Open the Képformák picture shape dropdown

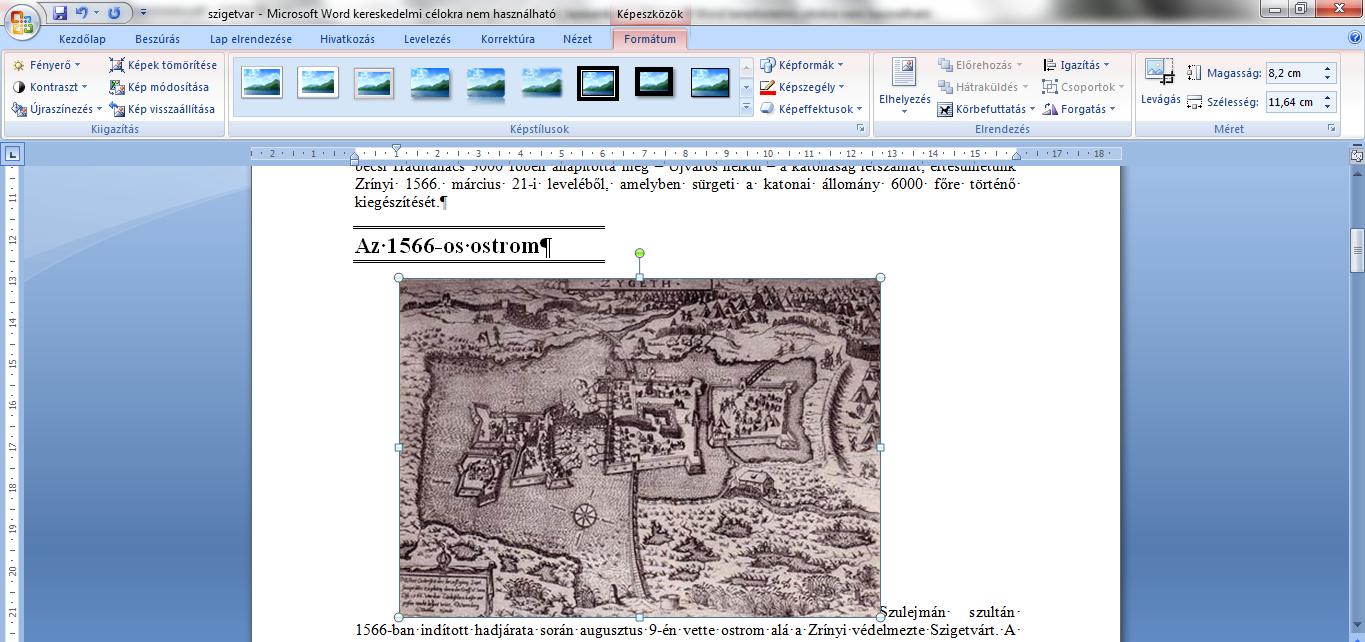[802, 65]
